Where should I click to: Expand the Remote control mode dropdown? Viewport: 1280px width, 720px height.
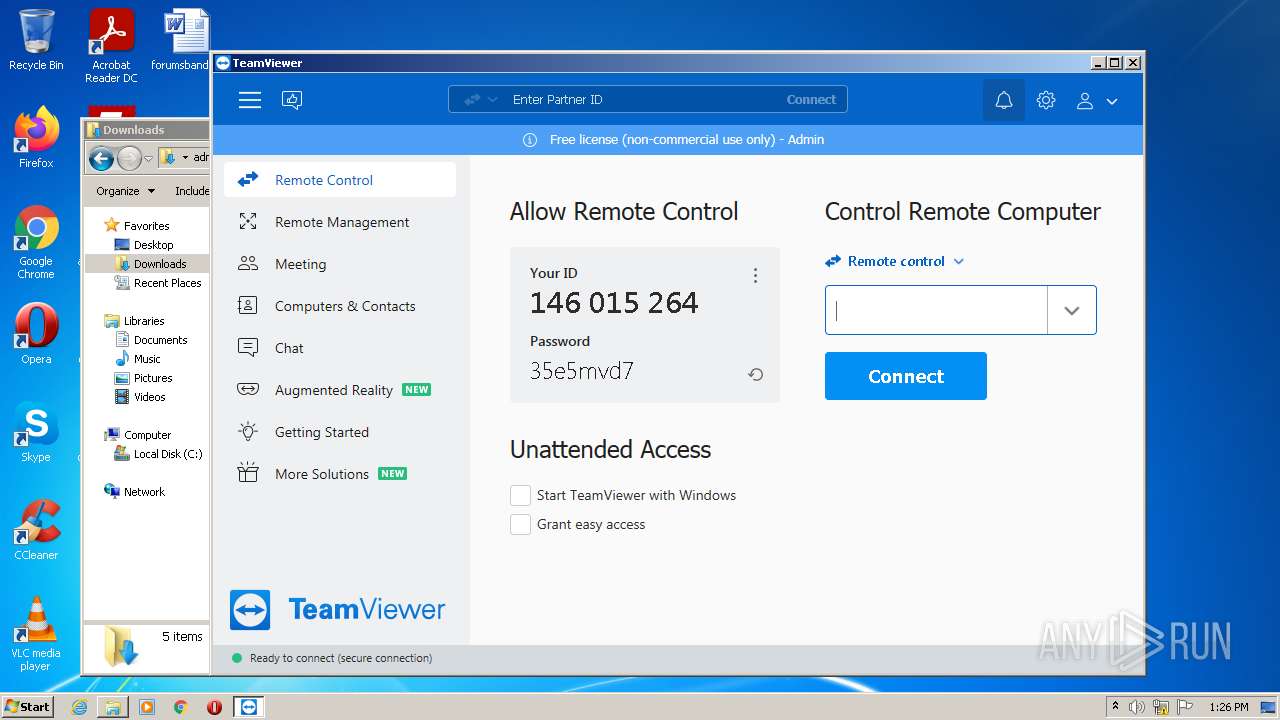click(x=895, y=261)
